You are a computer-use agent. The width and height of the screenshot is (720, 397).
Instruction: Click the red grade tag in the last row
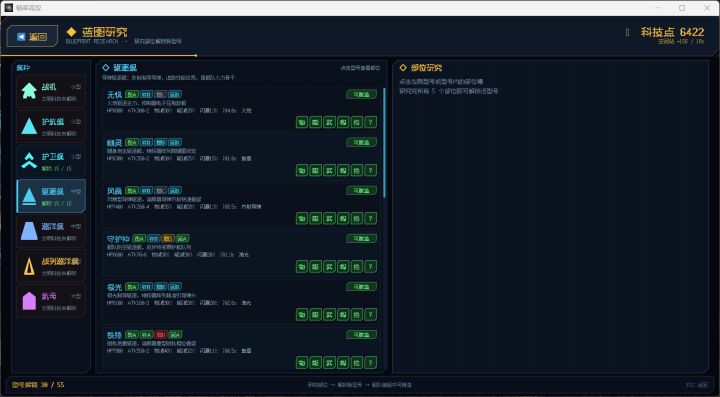pos(160,335)
